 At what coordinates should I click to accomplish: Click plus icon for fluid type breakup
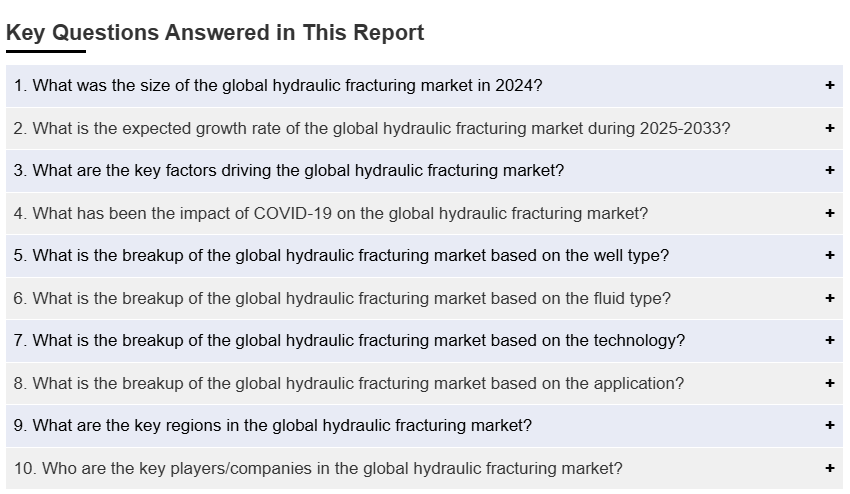tap(830, 298)
